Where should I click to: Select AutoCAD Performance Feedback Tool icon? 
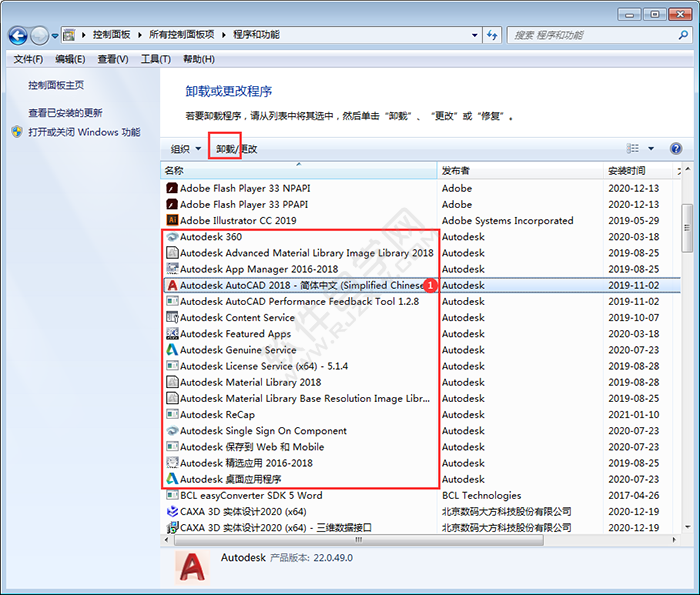(x=172, y=301)
